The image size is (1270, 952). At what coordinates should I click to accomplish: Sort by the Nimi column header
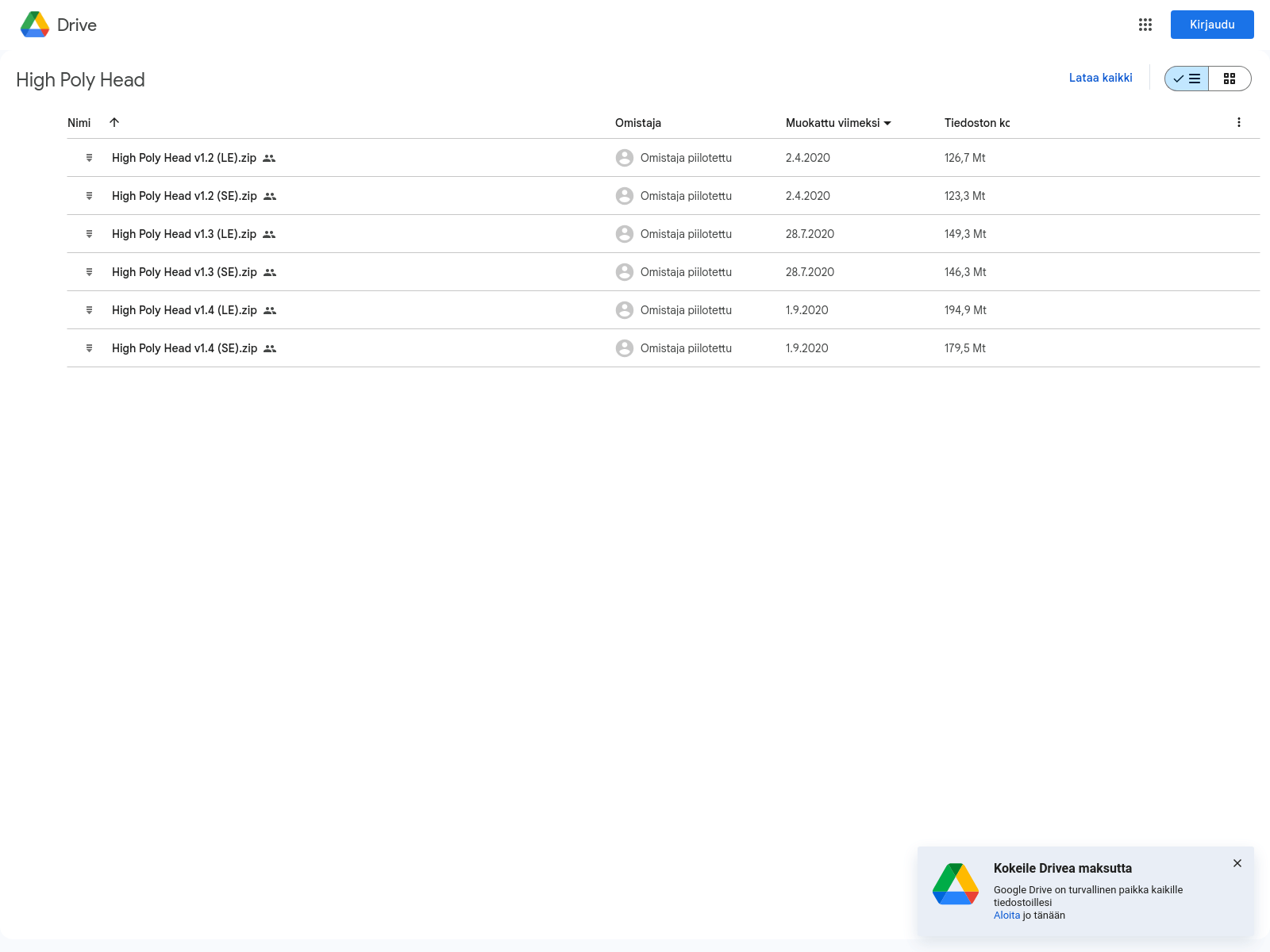click(x=79, y=123)
